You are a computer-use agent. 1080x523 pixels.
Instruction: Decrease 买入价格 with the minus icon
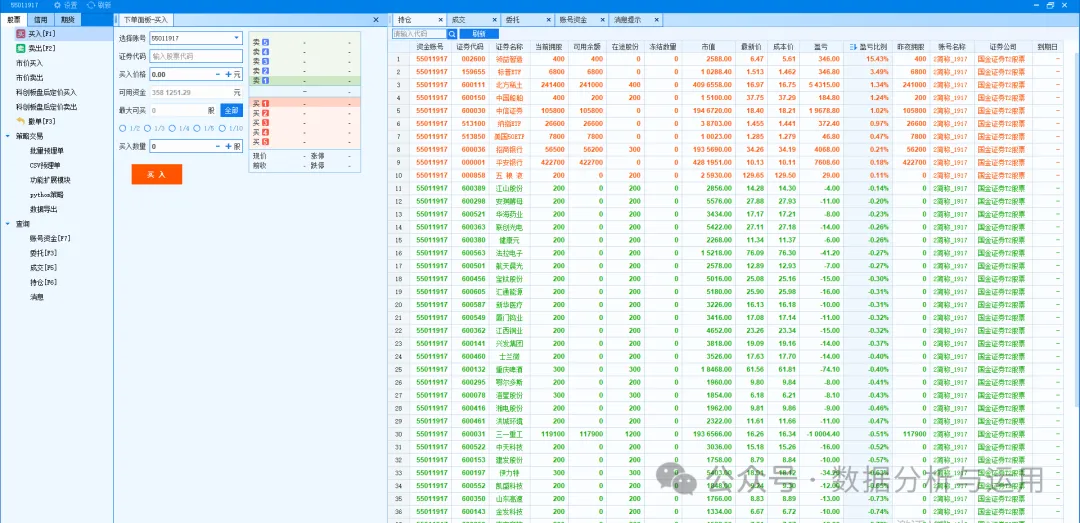[218, 74]
